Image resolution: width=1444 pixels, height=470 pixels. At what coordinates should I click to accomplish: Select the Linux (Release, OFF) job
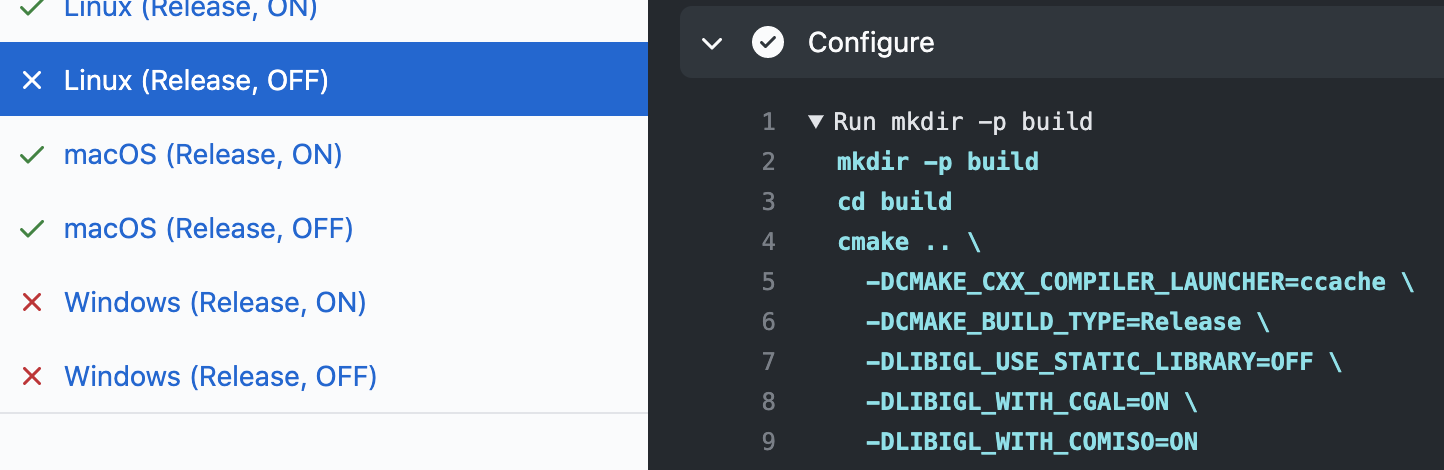[324, 79]
